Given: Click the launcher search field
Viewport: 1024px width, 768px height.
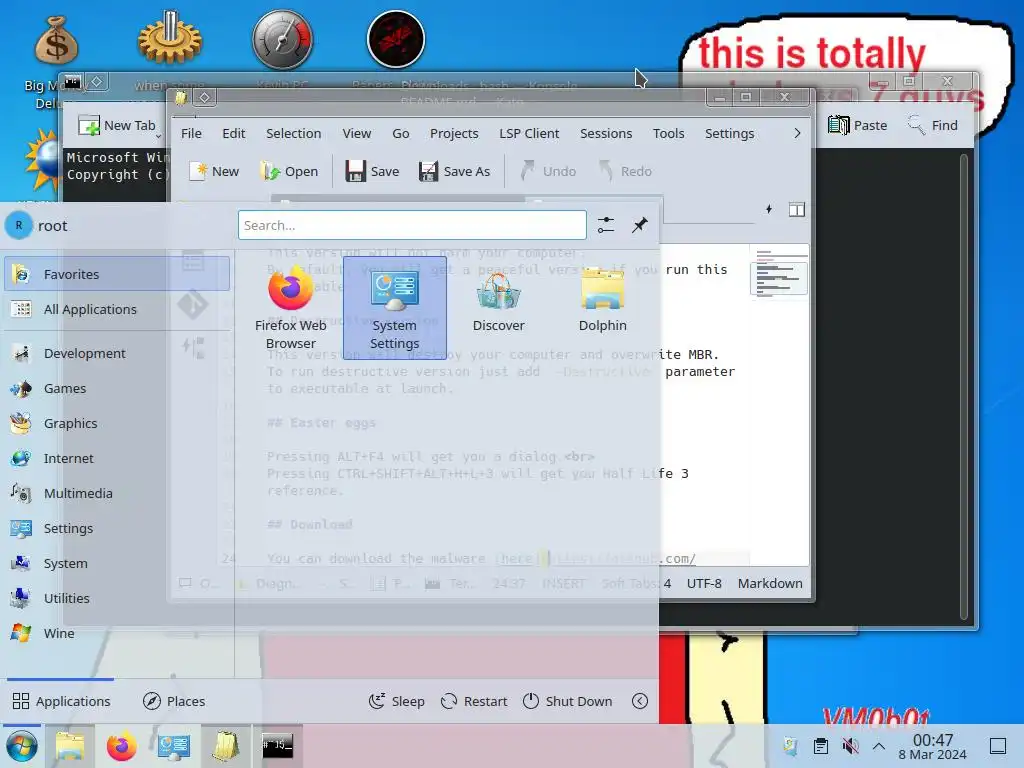Looking at the screenshot, I should tap(412, 225).
